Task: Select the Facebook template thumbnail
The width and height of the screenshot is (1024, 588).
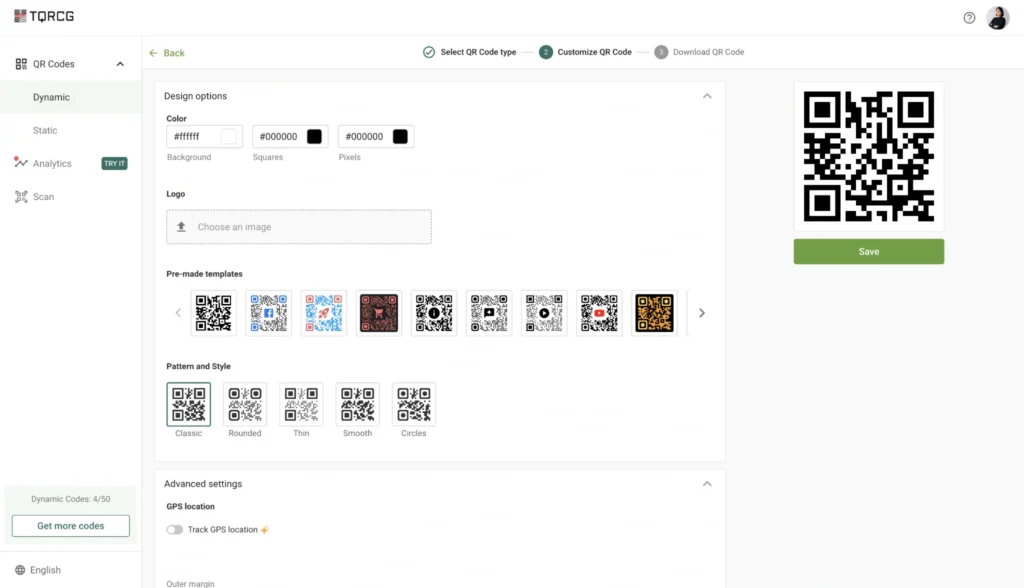Action: 268,312
